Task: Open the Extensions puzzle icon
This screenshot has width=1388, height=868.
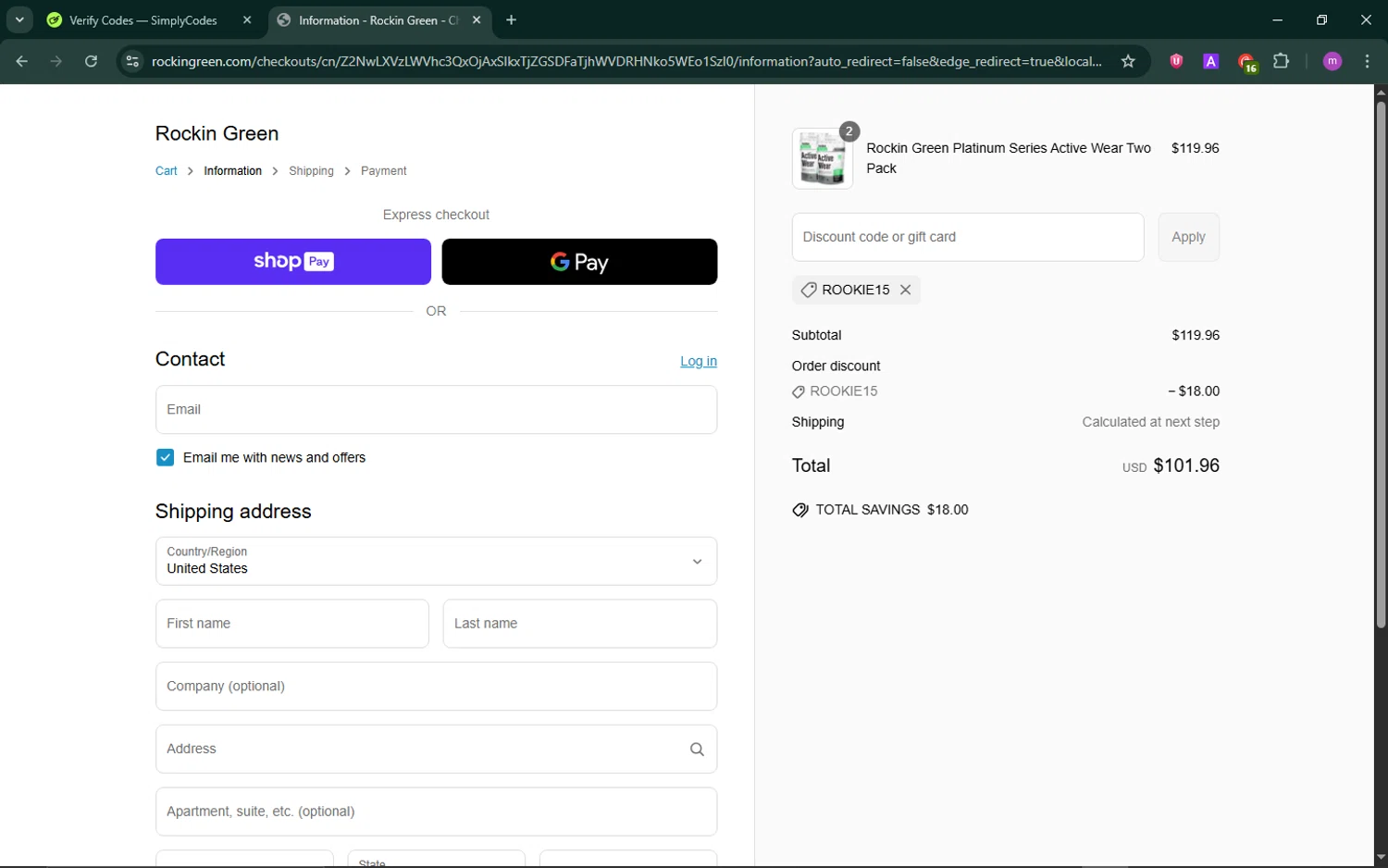Action: [1281, 61]
